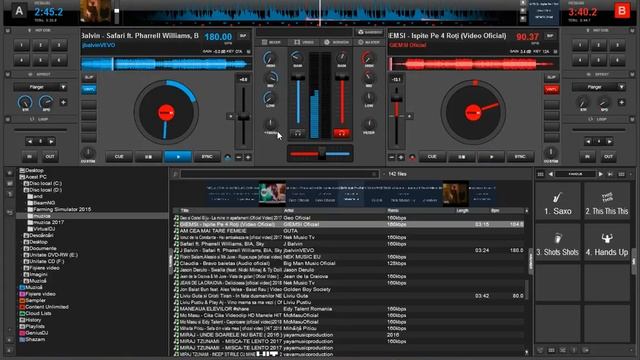Screen dimensions: 640x360
Task: Select deck B button in top-right corner
Action: coord(622,11)
